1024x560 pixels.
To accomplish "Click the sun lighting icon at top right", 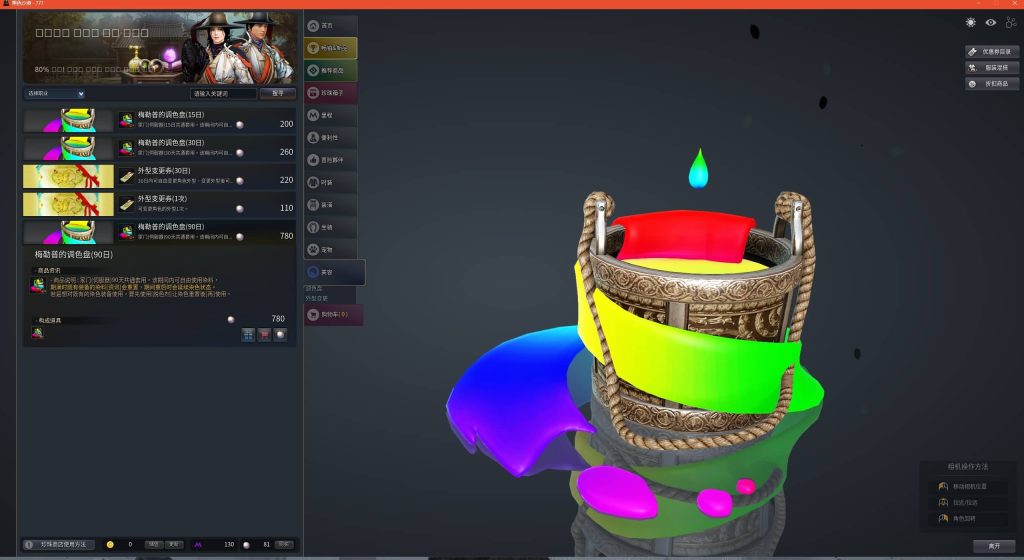I will tap(970, 22).
